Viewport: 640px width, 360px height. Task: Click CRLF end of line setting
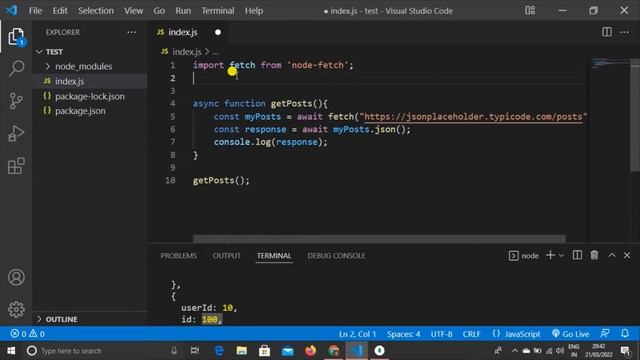[x=471, y=334]
